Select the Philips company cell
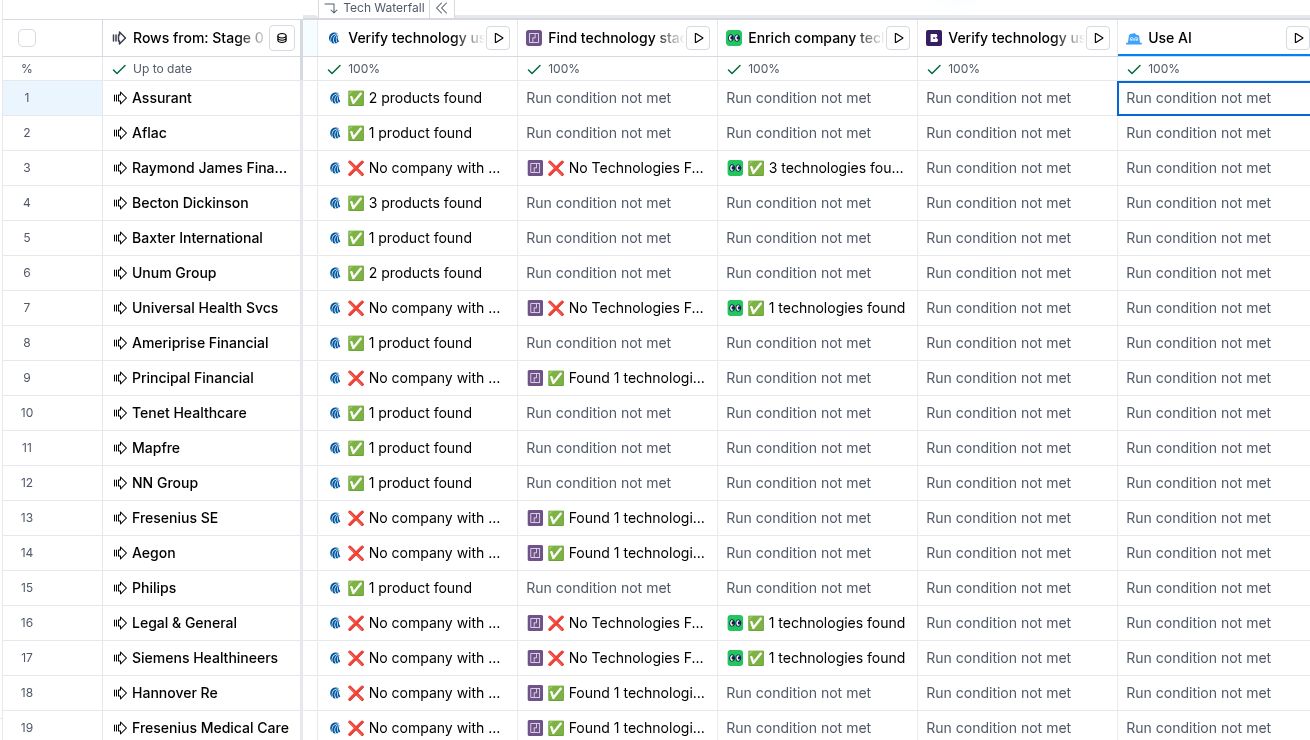This screenshot has height=740, width=1310. click(x=202, y=588)
